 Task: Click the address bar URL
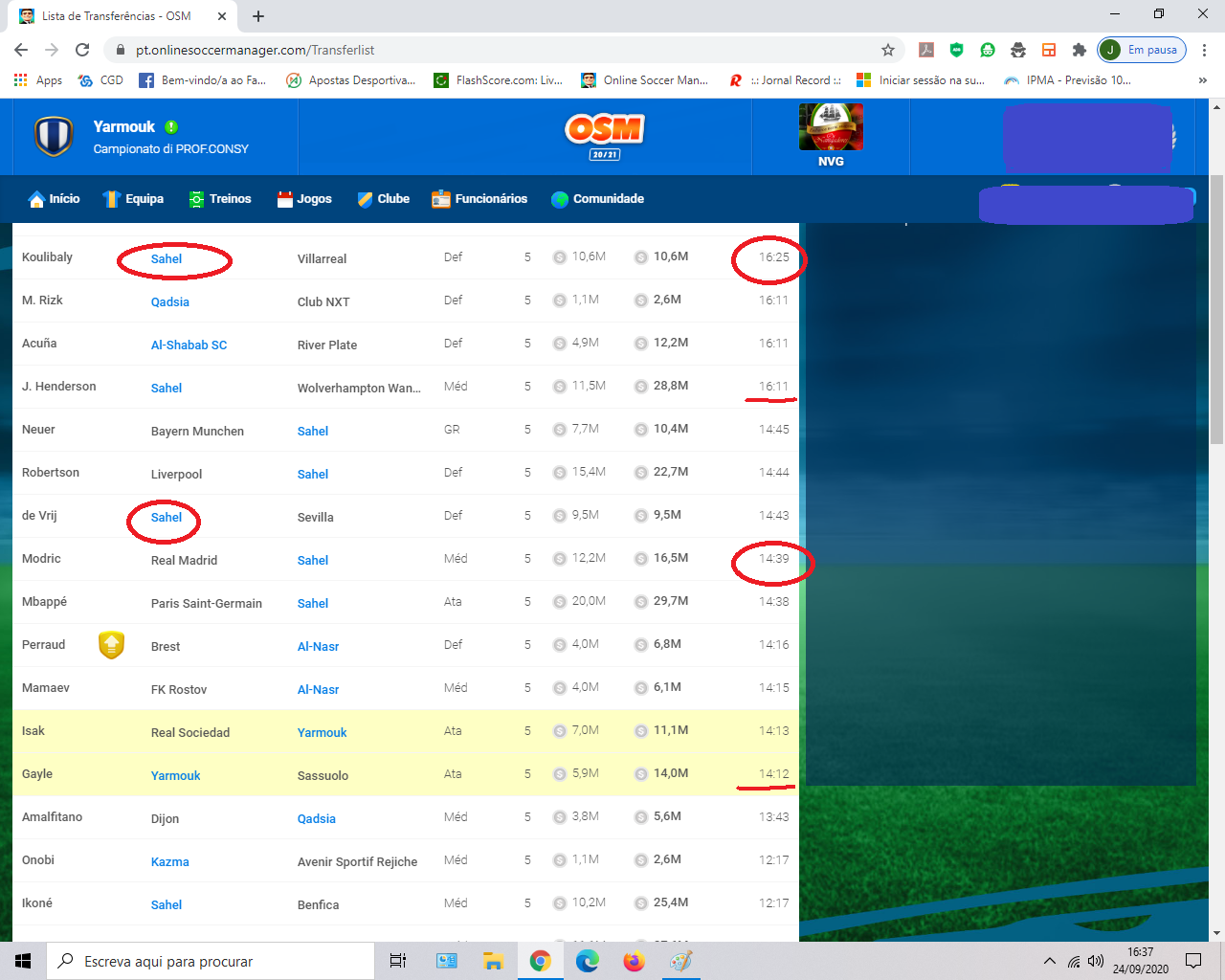pyautogui.click(x=255, y=50)
